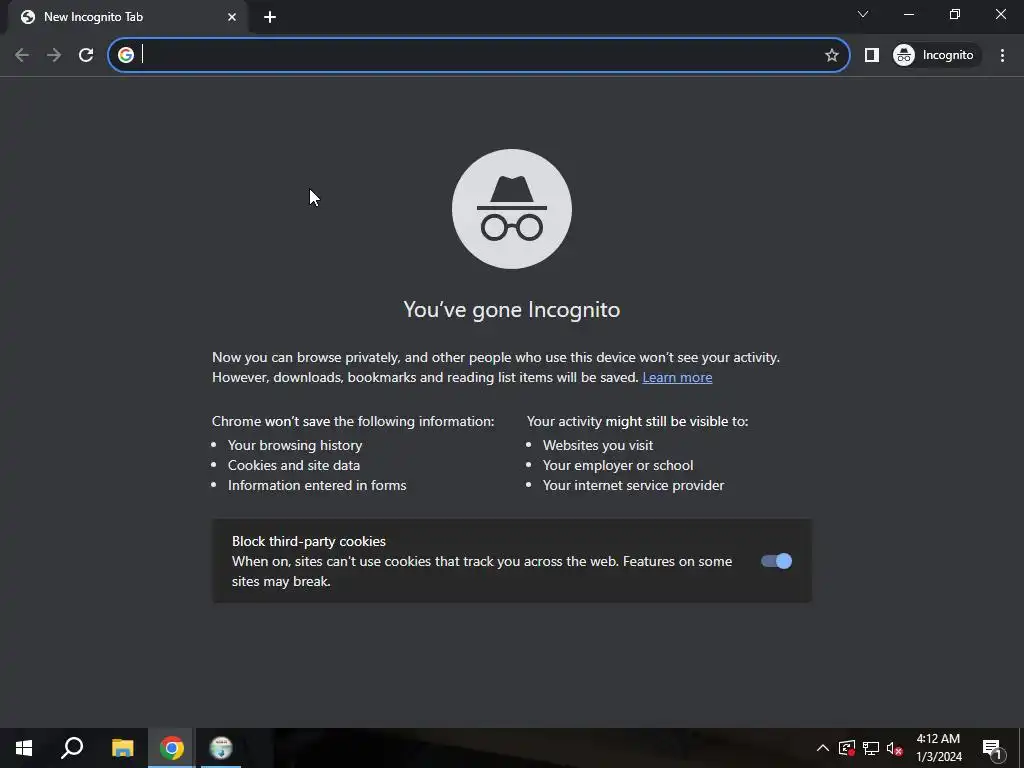Focus the address bar input field
This screenshot has height=768, width=1024.
tap(480, 55)
